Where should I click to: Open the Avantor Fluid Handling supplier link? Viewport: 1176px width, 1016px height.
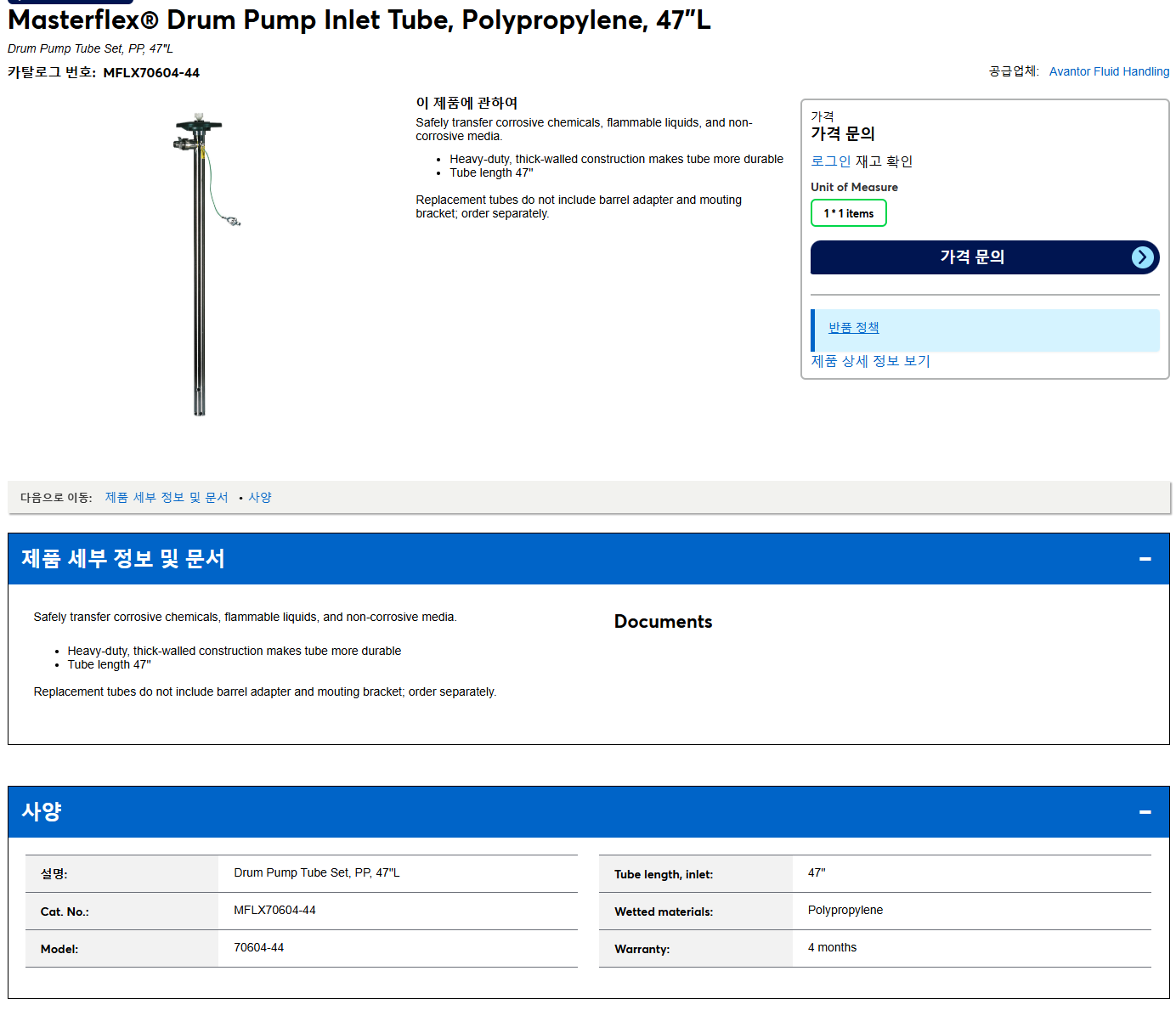[1109, 71]
